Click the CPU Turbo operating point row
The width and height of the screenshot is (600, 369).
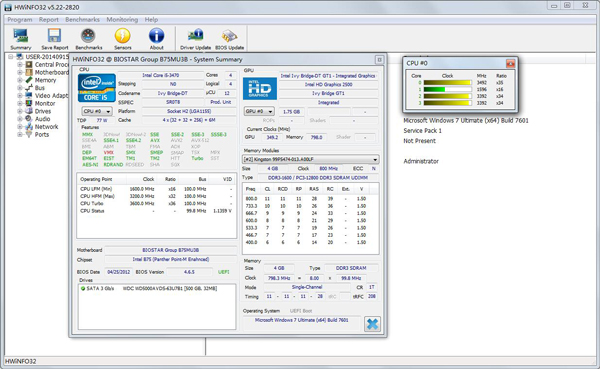pos(156,204)
